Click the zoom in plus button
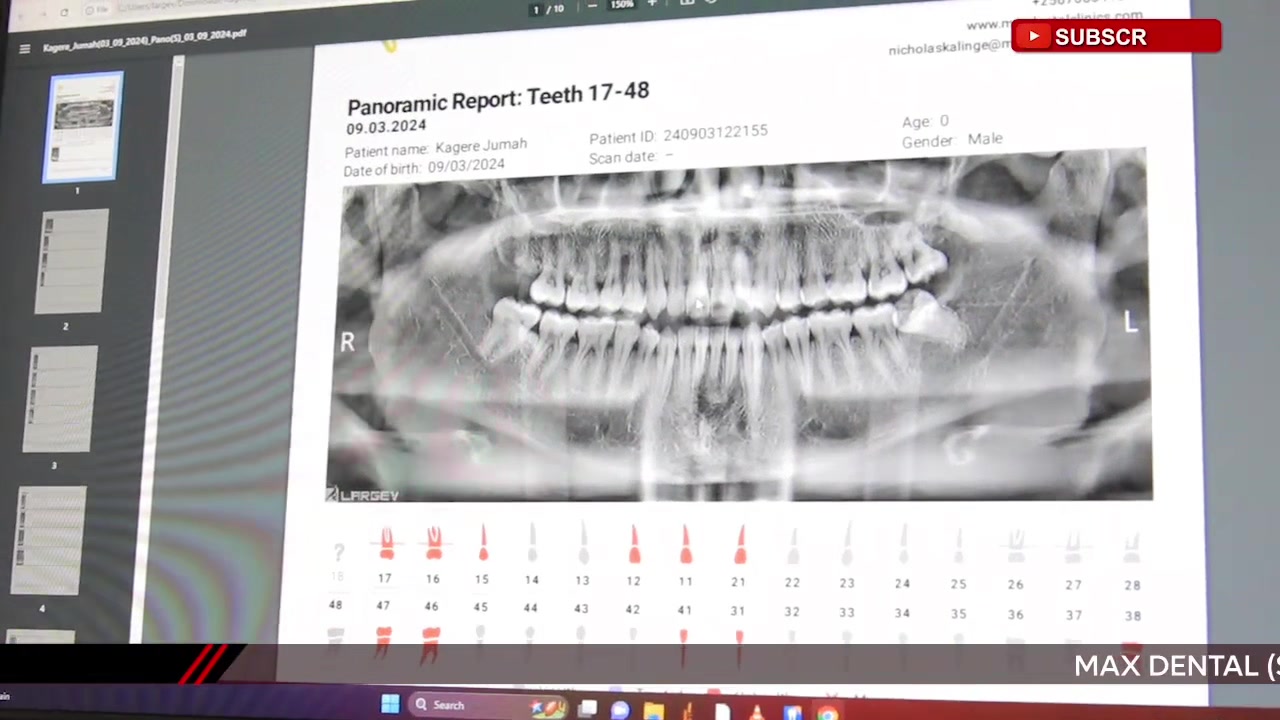Viewport: 1280px width, 720px height. (652, 4)
